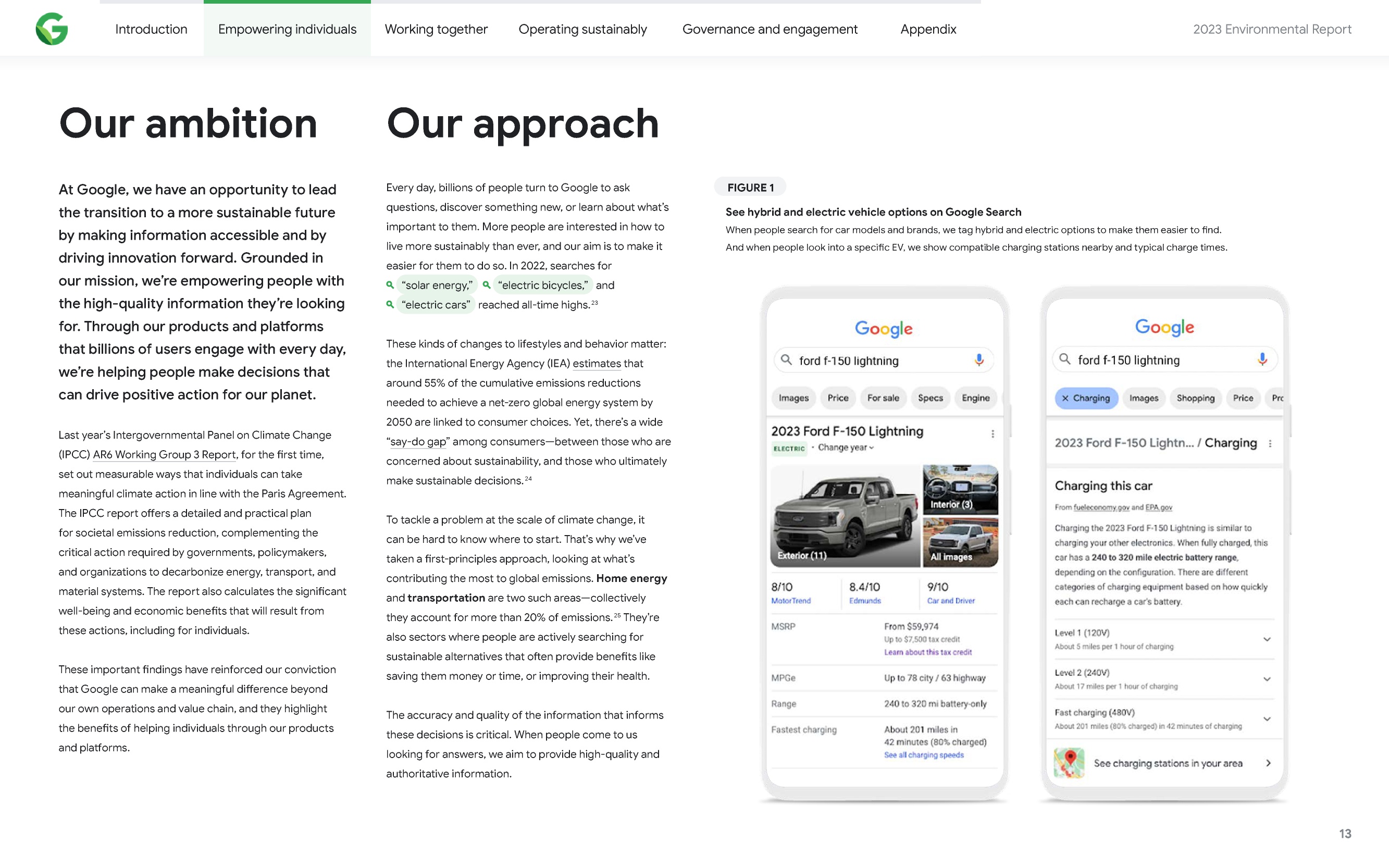Open the Appendix tab
This screenshot has height=868, width=1389.
[x=928, y=29]
